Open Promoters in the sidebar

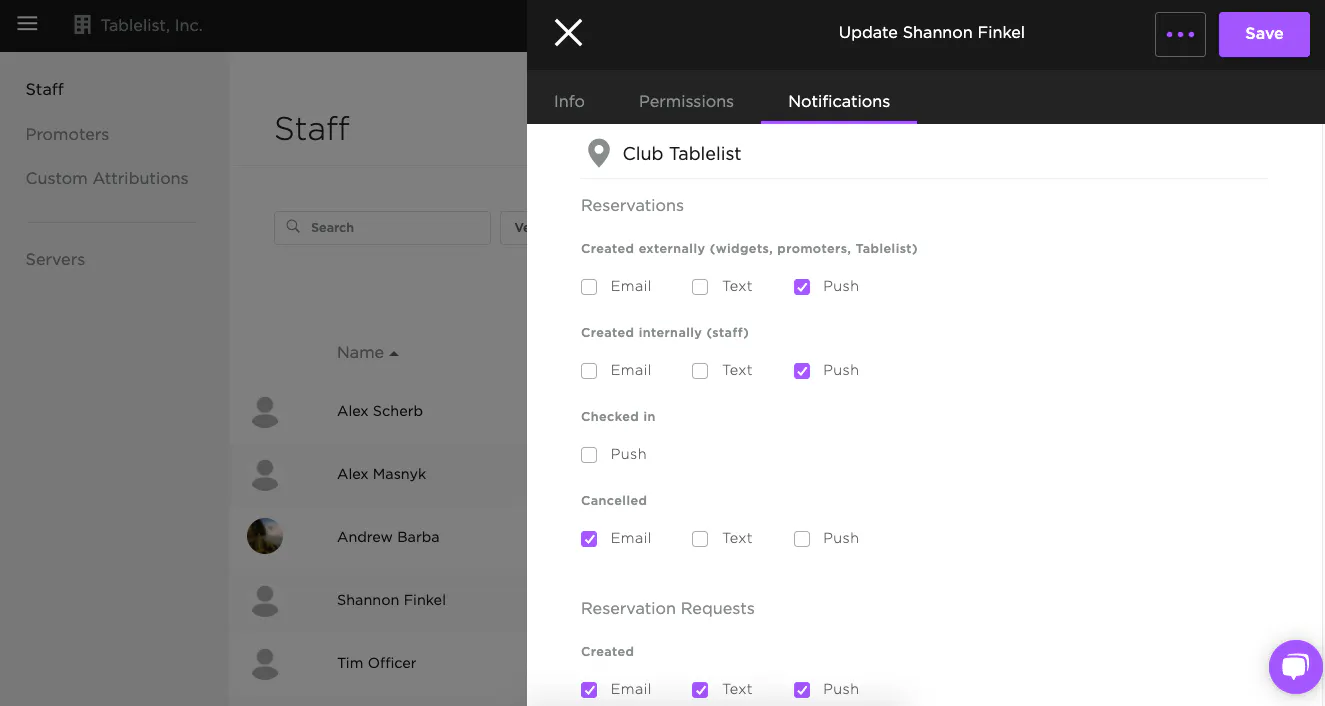(x=67, y=134)
